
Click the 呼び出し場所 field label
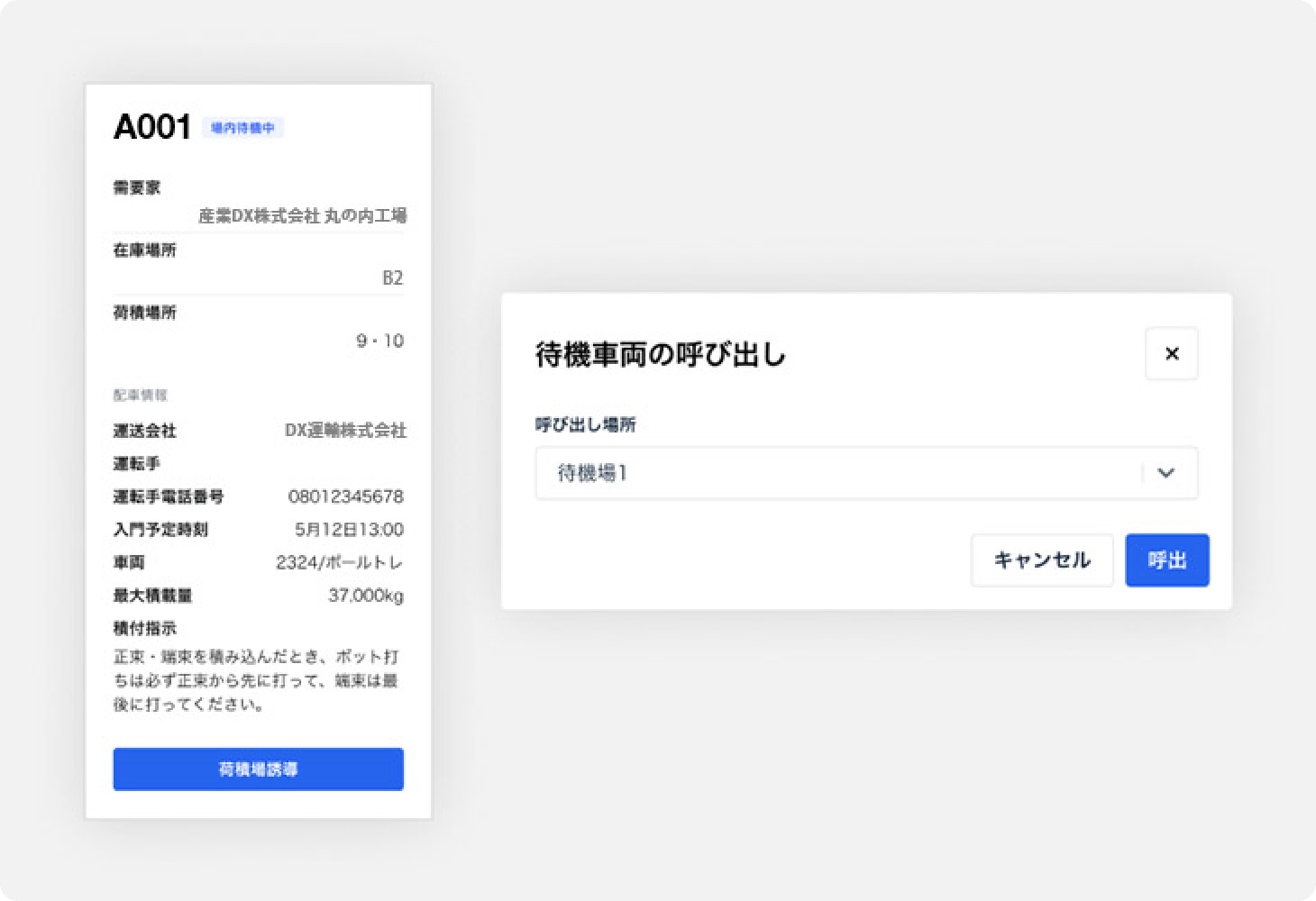click(585, 425)
